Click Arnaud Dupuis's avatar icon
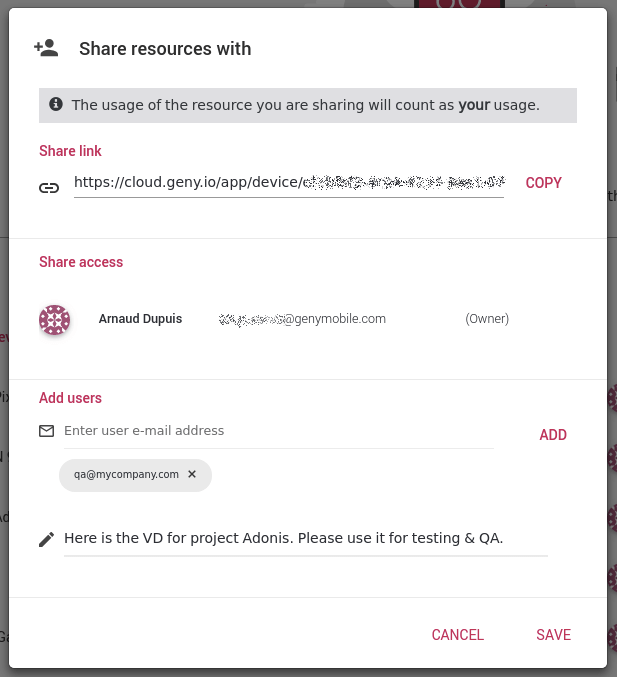The height and width of the screenshot is (677, 617). [x=54, y=320]
